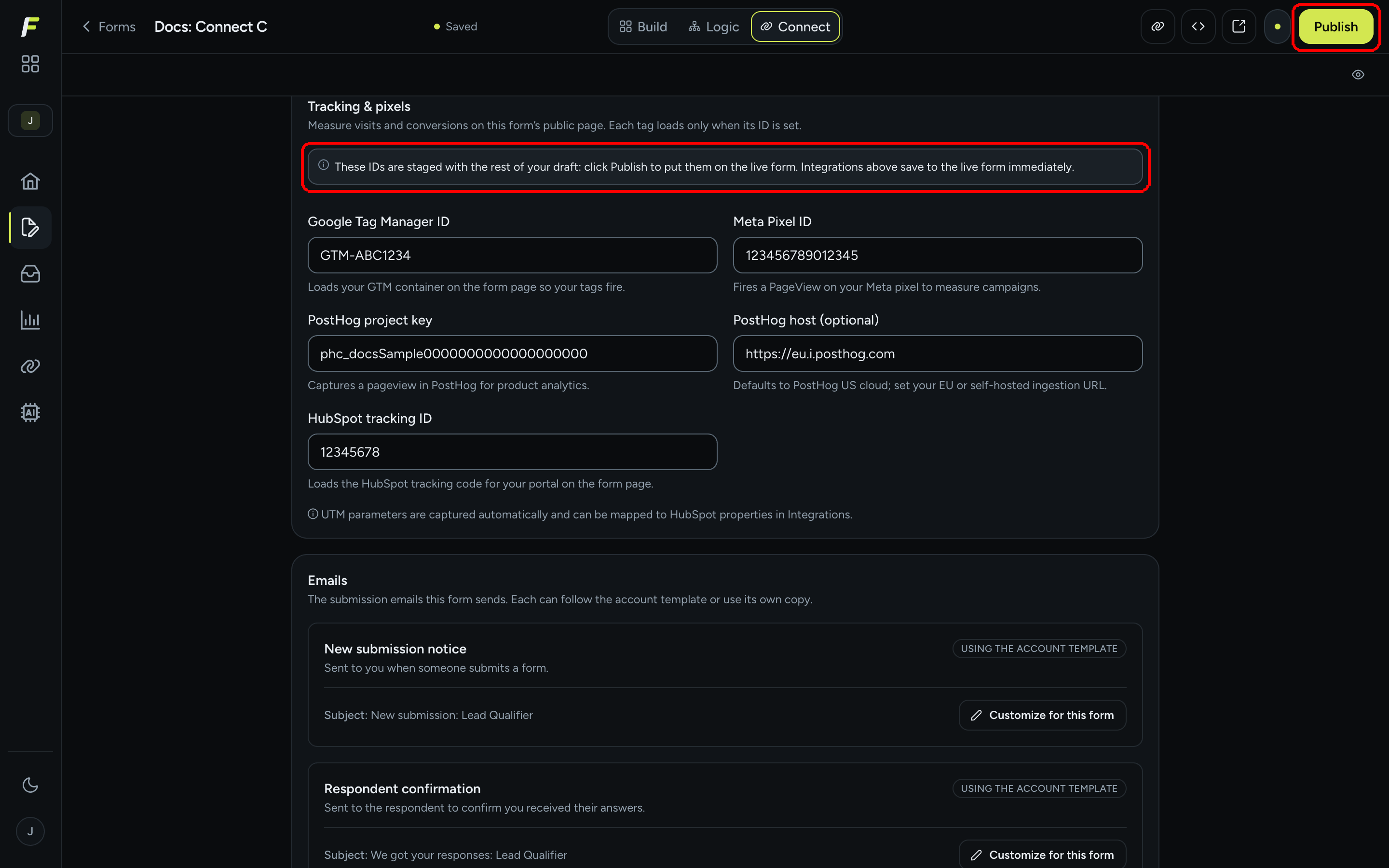
Task: Click the Respondent confirmation template badge
Action: (x=1039, y=788)
